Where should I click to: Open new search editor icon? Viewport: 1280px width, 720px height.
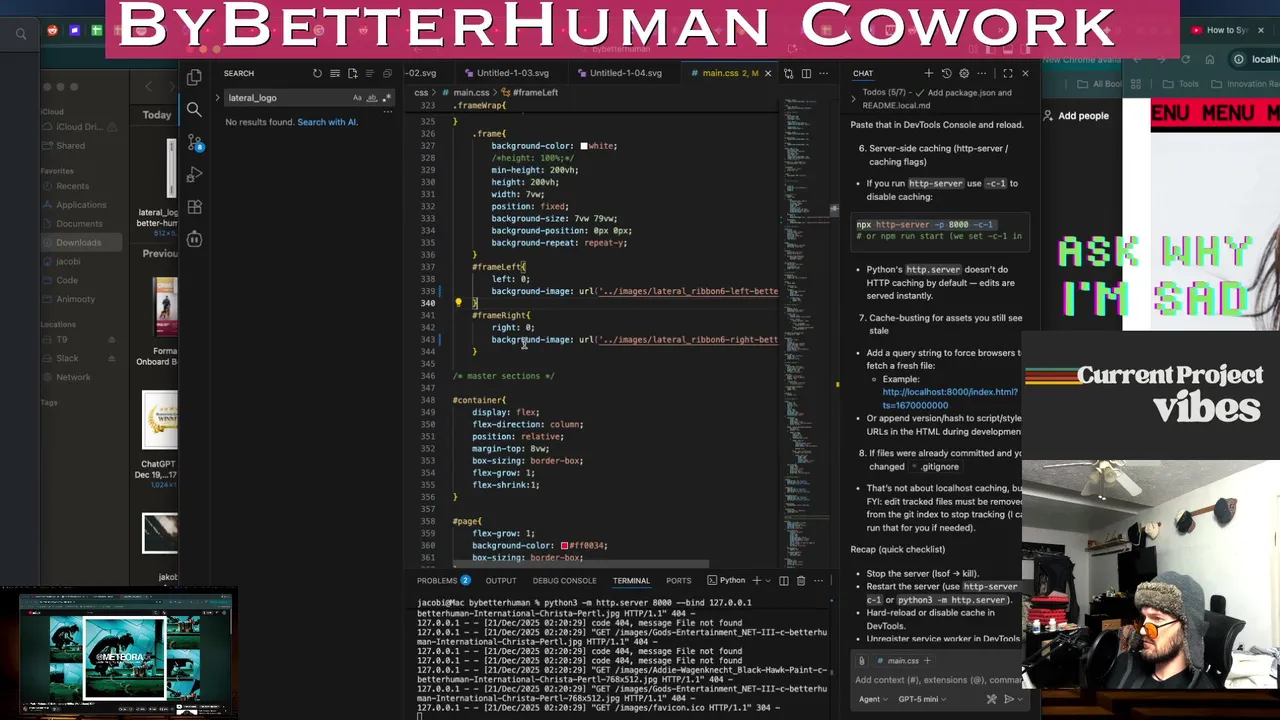tap(352, 73)
